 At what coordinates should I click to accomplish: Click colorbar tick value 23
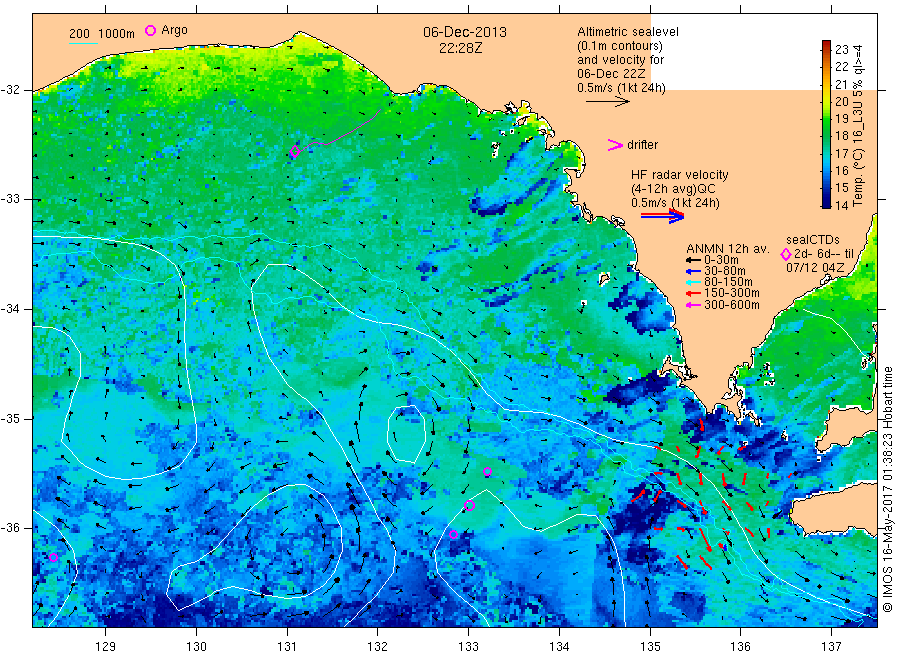(841, 49)
